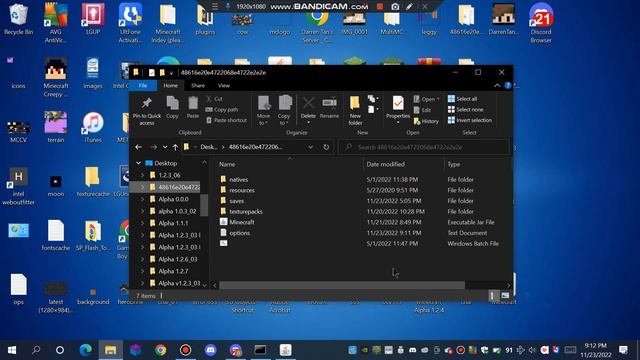Sort by the Name column header
The width and height of the screenshot is (640, 360).
(x=227, y=164)
